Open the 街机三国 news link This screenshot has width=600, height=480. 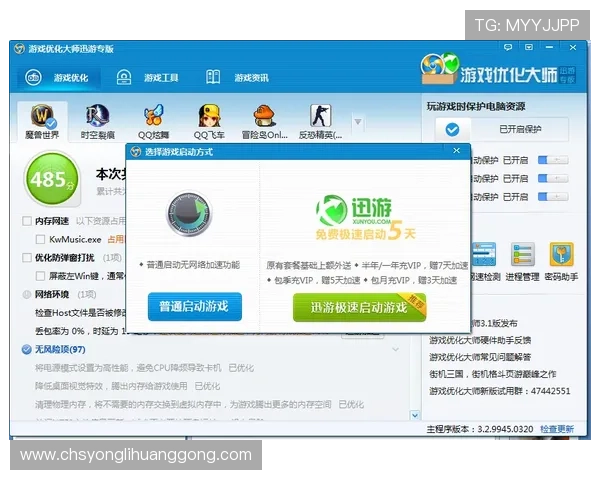492,374
